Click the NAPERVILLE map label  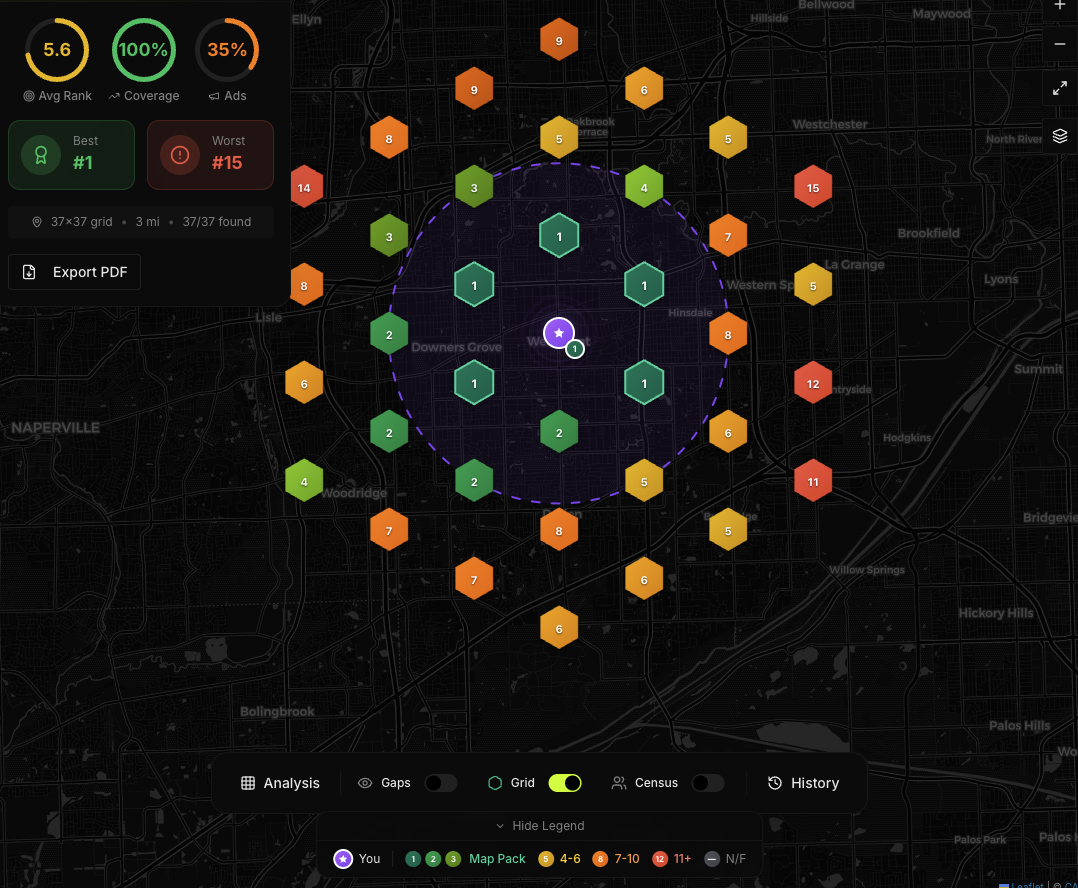pyautogui.click(x=56, y=428)
